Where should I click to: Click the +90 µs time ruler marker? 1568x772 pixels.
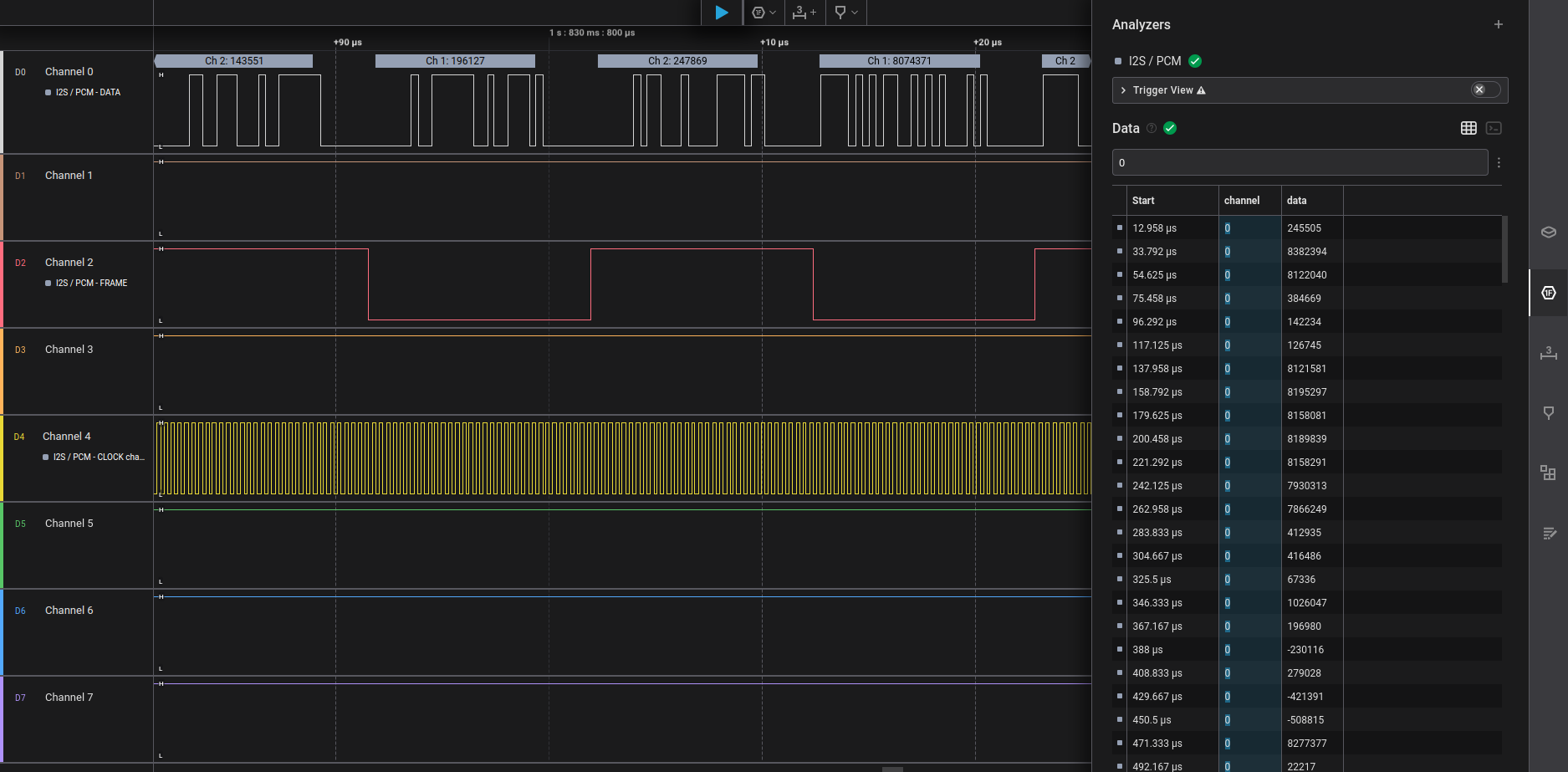(x=348, y=42)
